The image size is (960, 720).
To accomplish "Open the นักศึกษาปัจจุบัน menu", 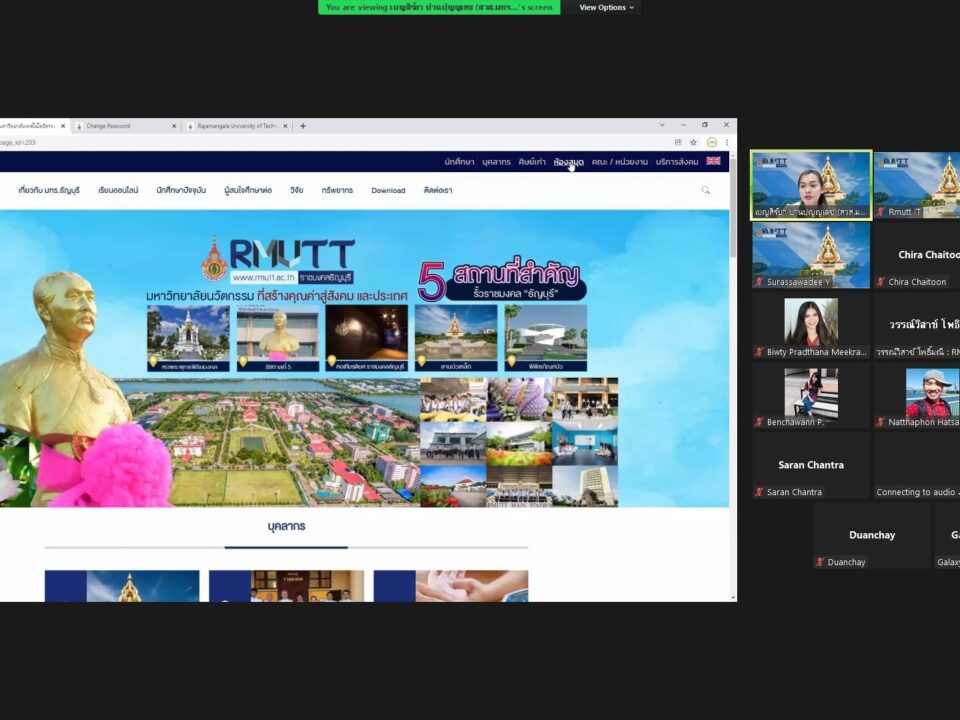I will pos(181,190).
